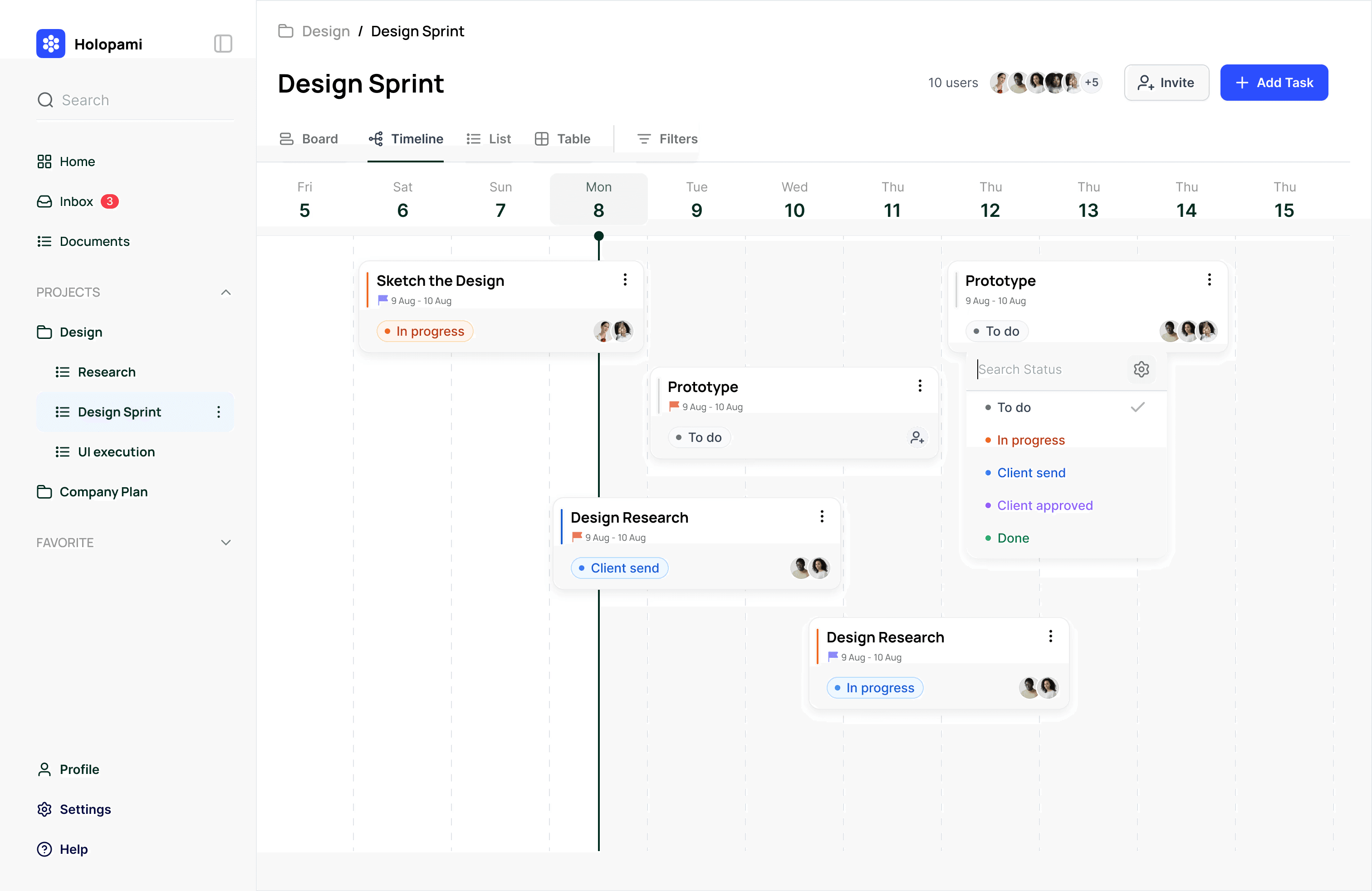Open the settings gear in status search popup
This screenshot has width=1372, height=891.
point(1142,369)
